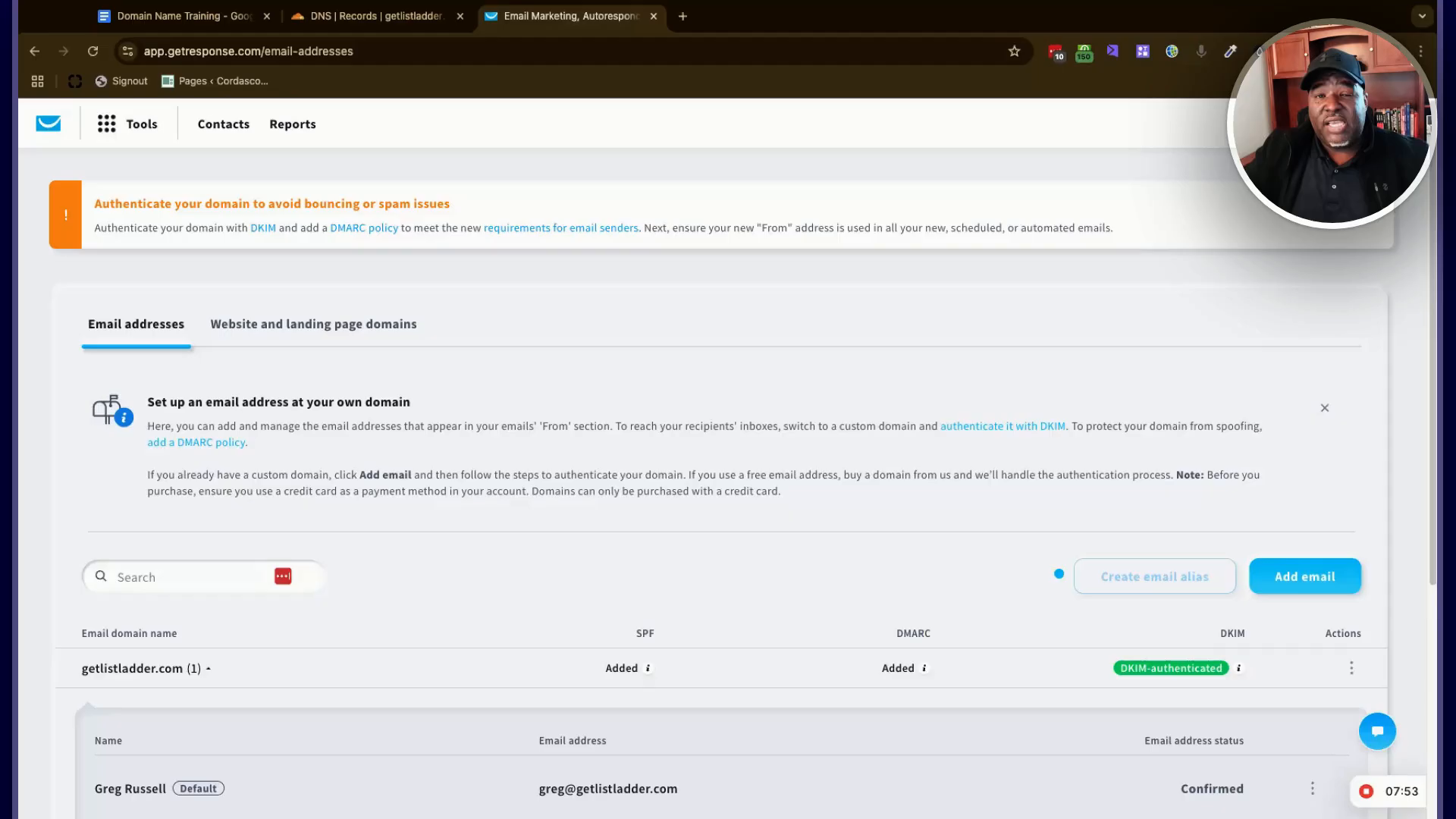
Task: Open the Reports menu
Action: [x=293, y=124]
